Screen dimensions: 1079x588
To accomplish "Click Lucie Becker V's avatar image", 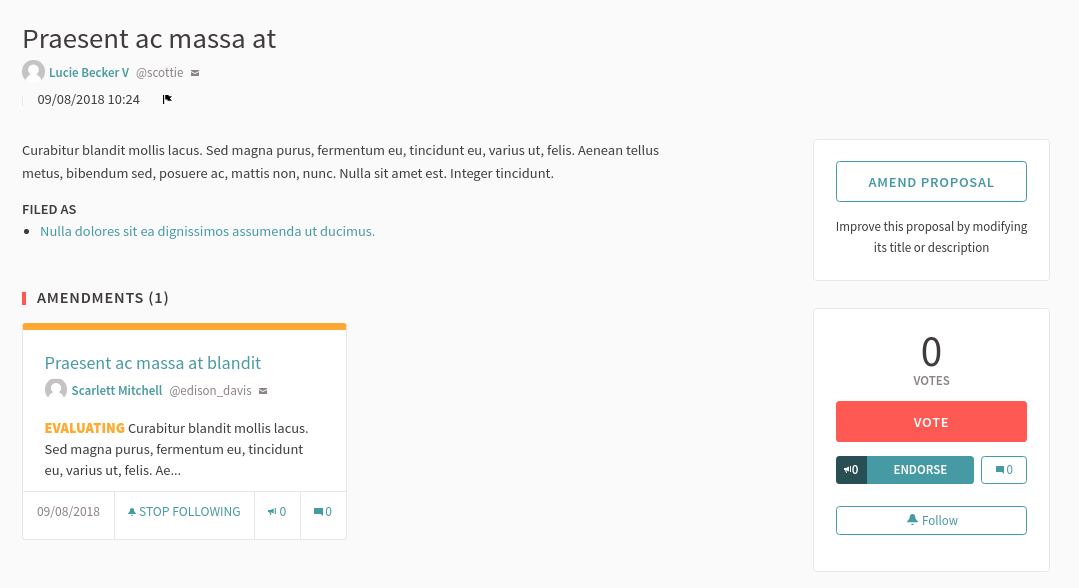I will pos(33,72).
